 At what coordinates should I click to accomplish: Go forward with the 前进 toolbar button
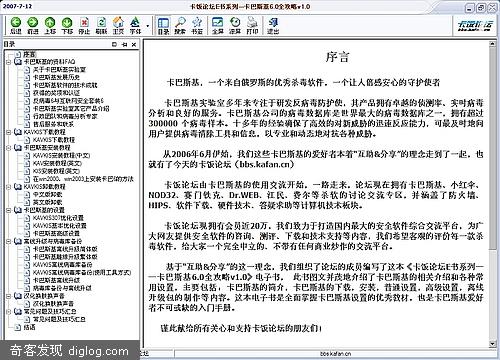tap(33, 26)
